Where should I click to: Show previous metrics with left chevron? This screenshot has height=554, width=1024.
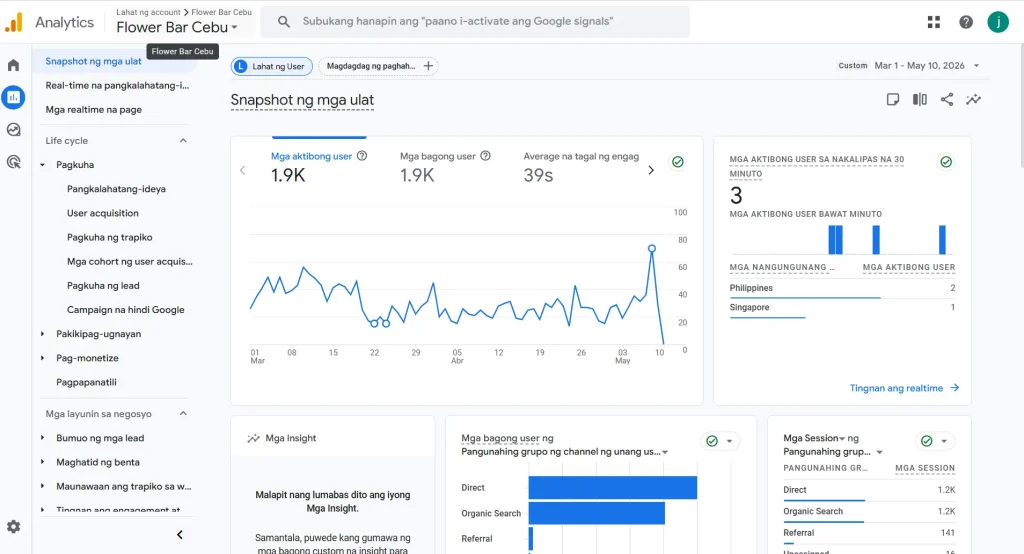tap(242, 170)
